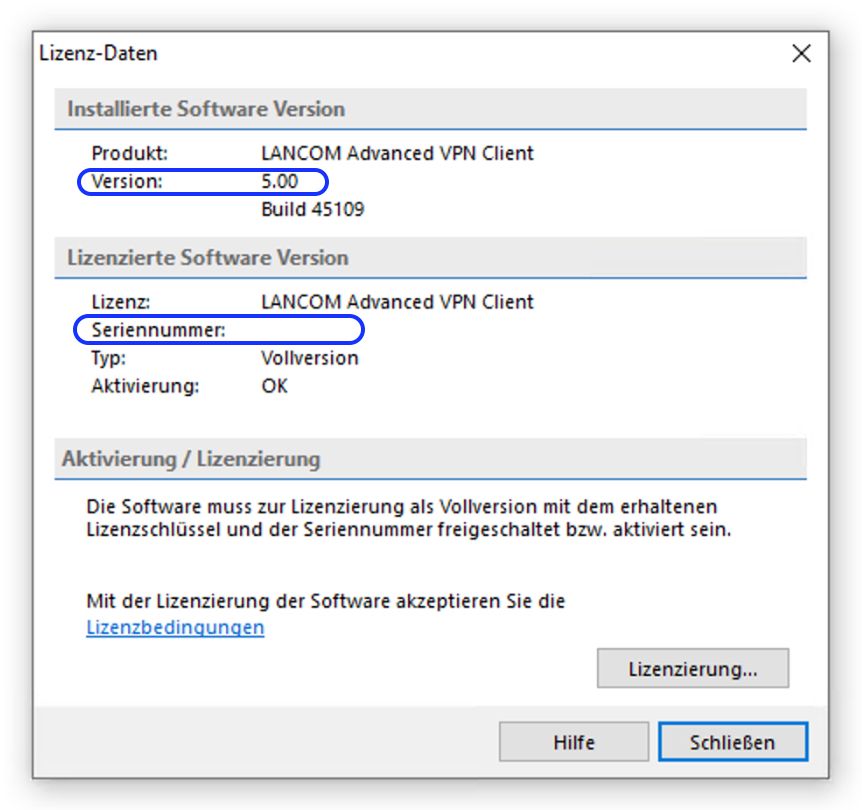Click the licensing description paragraph
The width and height of the screenshot is (862, 810).
pos(408,519)
